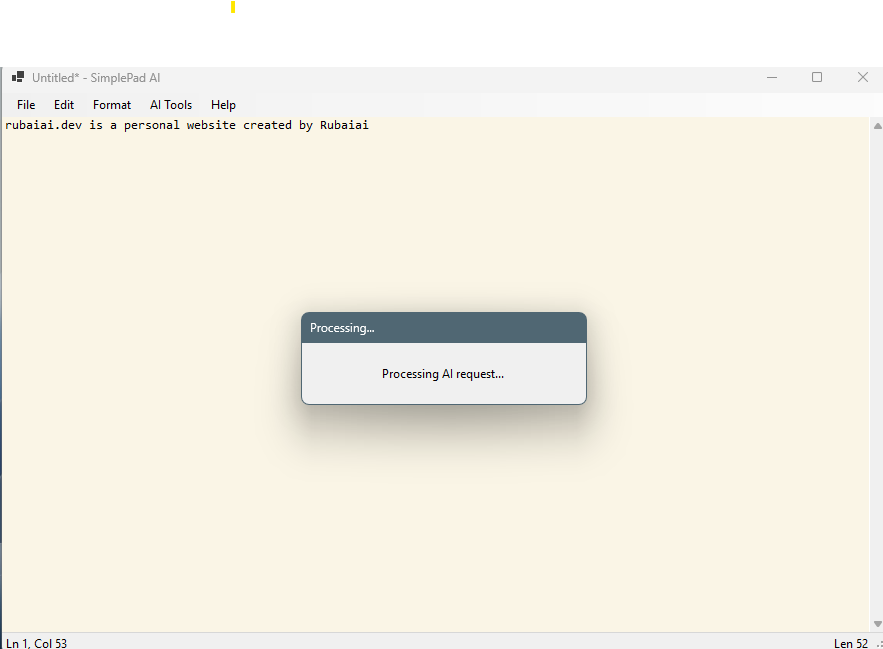Open the AI Tools menu
The height and width of the screenshot is (649, 883).
tap(171, 105)
